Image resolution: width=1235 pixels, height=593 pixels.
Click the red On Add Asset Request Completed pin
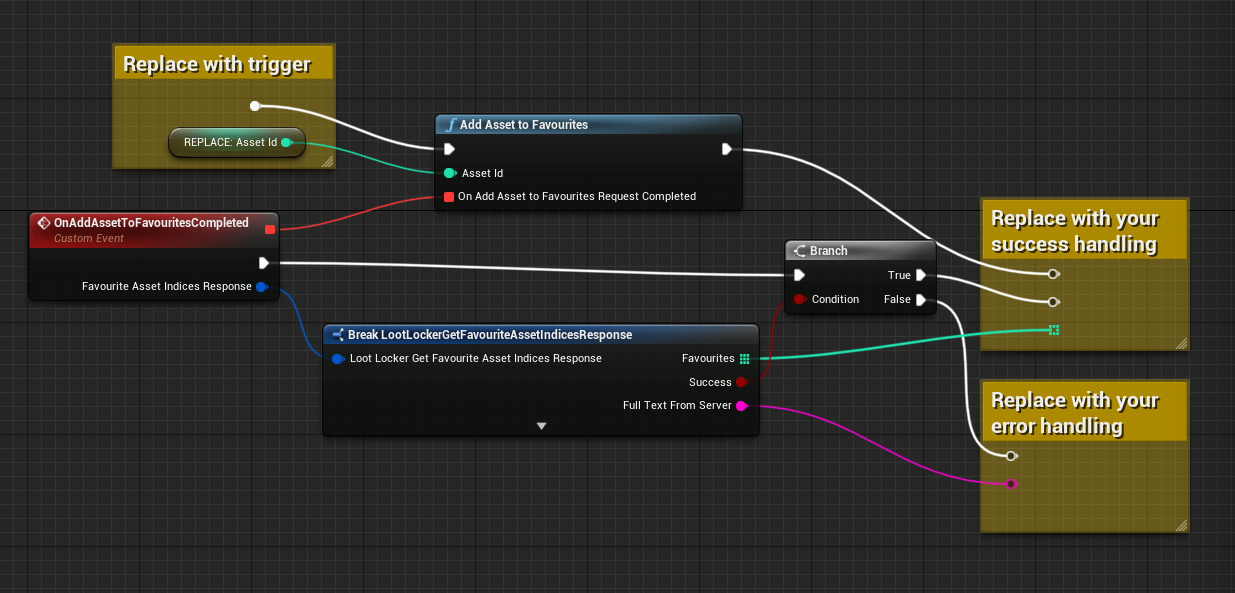(449, 197)
